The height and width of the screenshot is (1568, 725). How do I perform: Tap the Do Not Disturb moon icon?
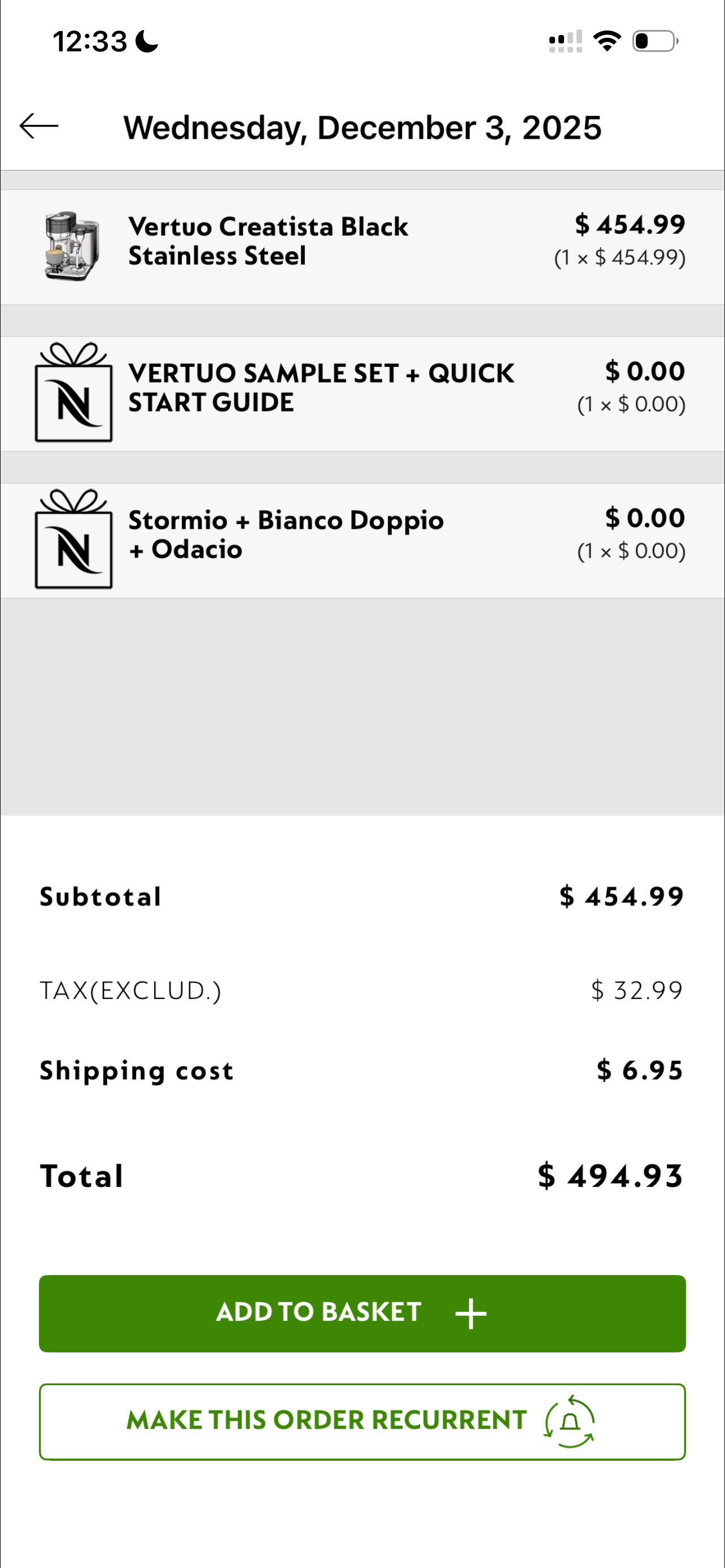click(147, 41)
